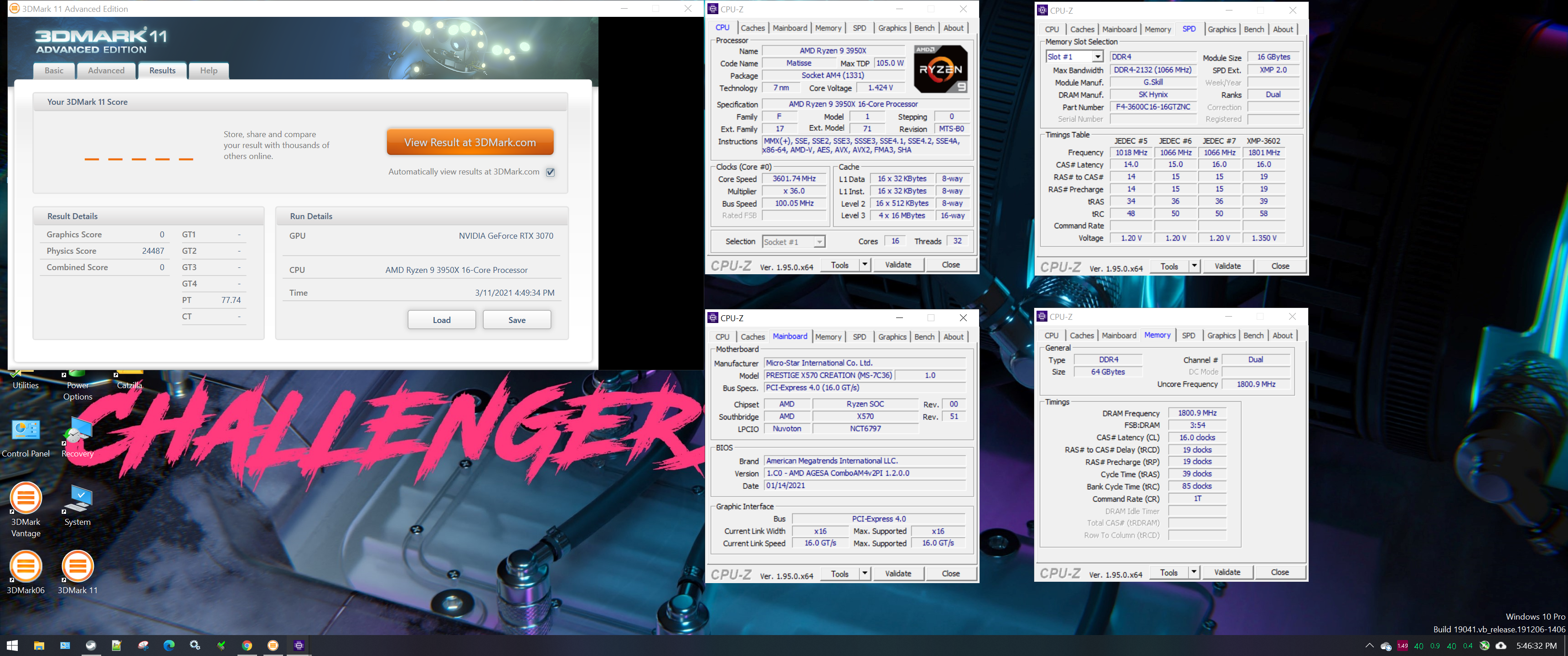Screen dimensions: 1568x656
Task: Click the 3DMark orange taskbar icon
Action: click(273, 645)
